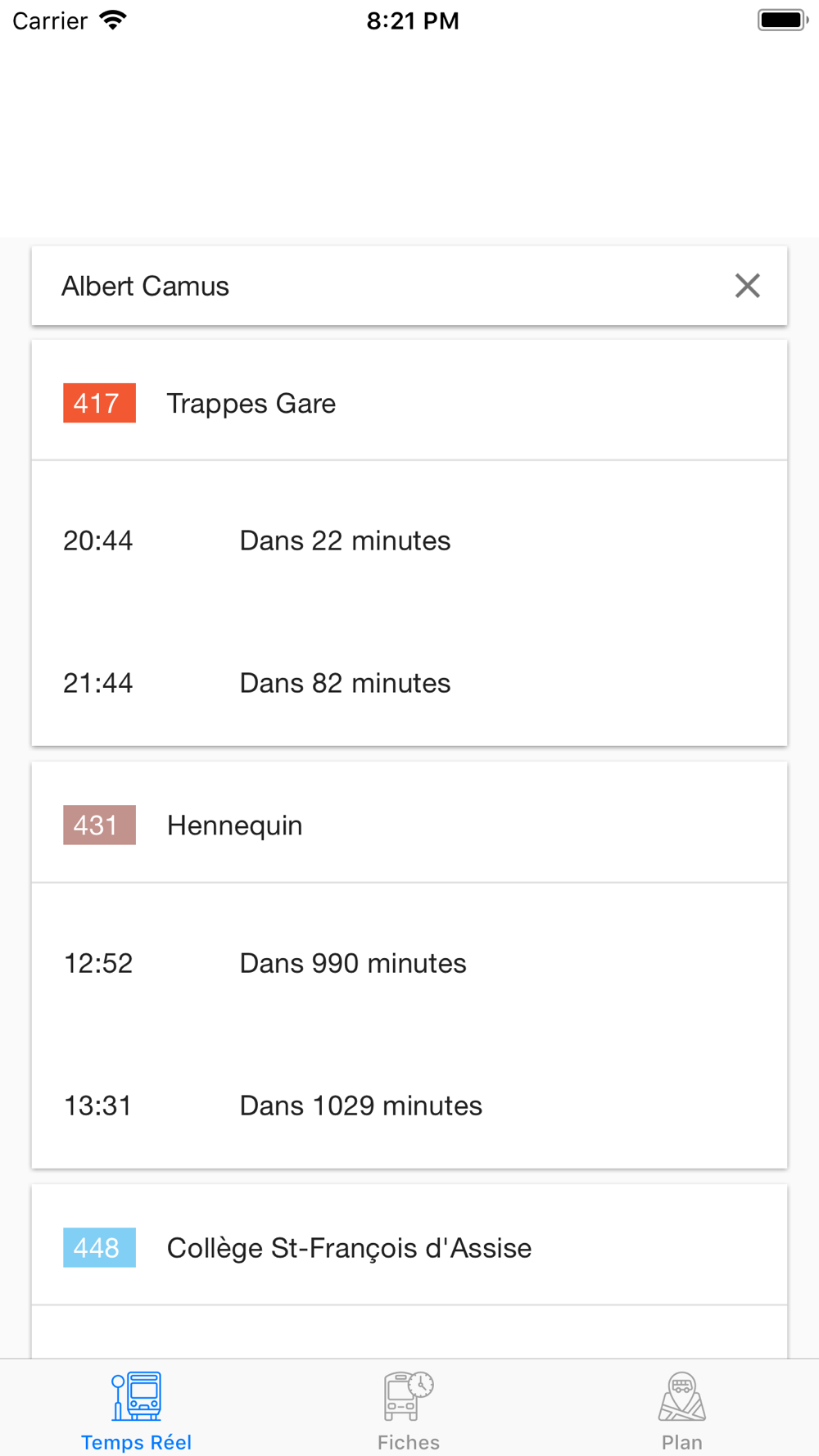The height and width of the screenshot is (1456, 819).
Task: Open the Plan map icon
Action: click(681, 1396)
